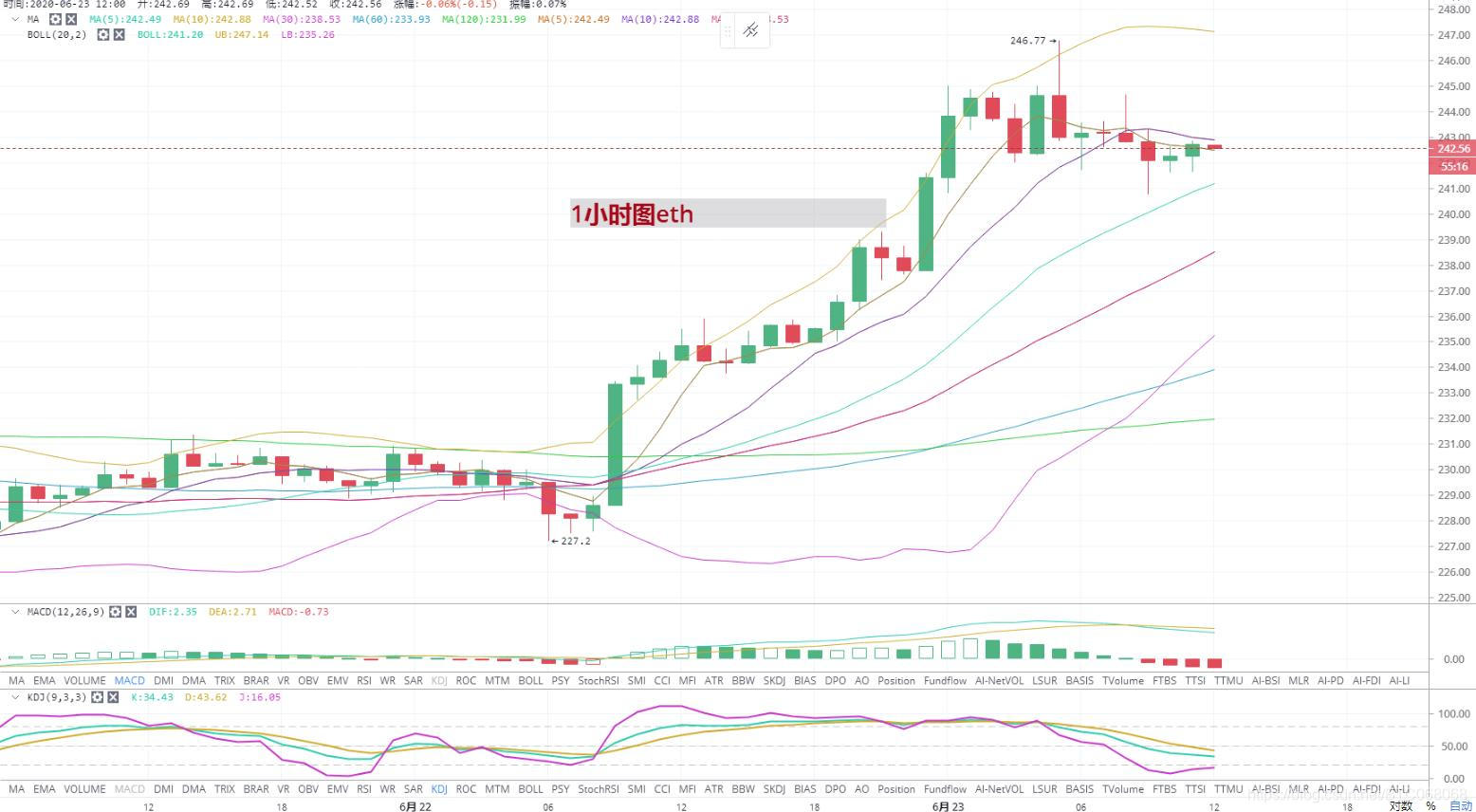Select ATR tab in bottom KDJ tab row
Screen dimensions: 1476x812
(x=713, y=788)
